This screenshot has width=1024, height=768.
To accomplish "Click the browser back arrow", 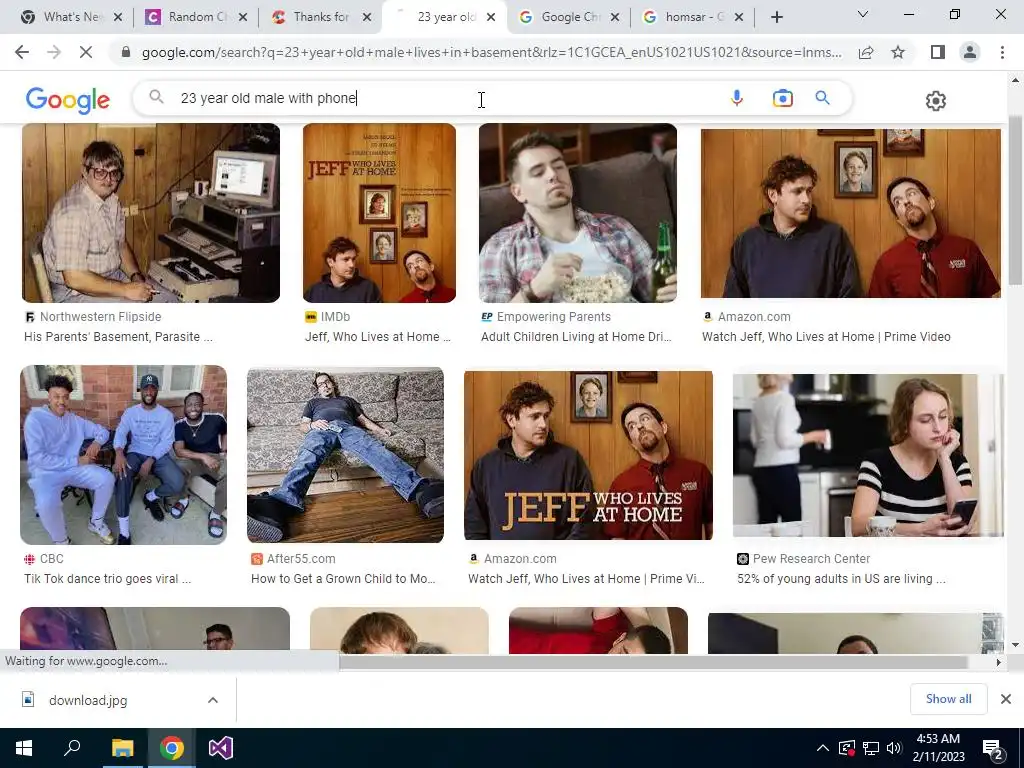I will coord(22,52).
